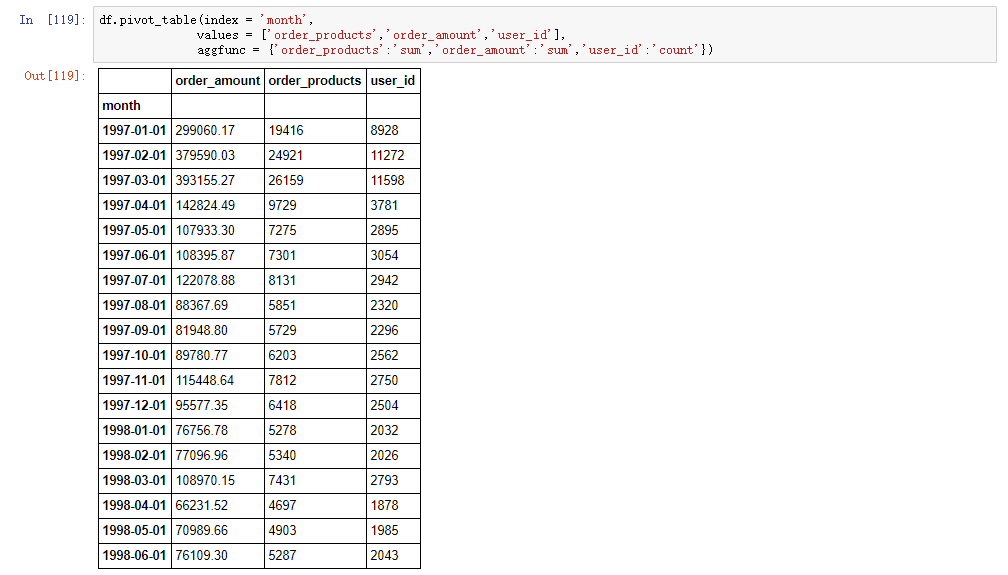Select the 1998-04-01 row label
This screenshot has width=1008, height=575.
[x=135, y=506]
